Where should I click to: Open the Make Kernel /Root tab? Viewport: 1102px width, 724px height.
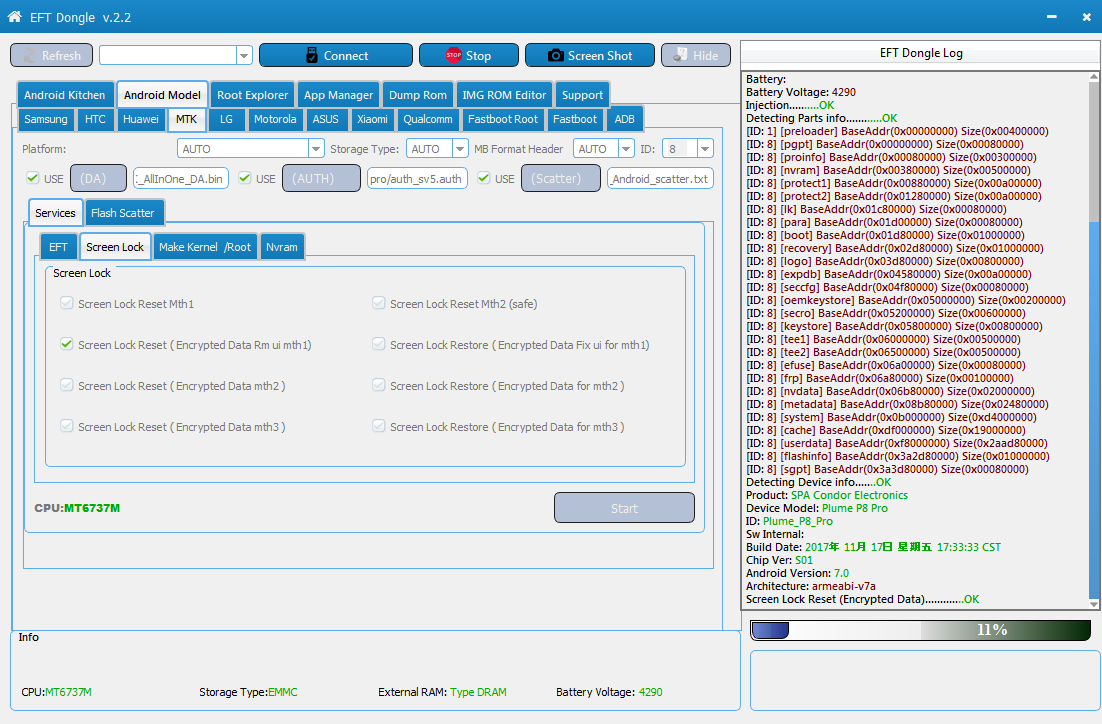tap(205, 247)
